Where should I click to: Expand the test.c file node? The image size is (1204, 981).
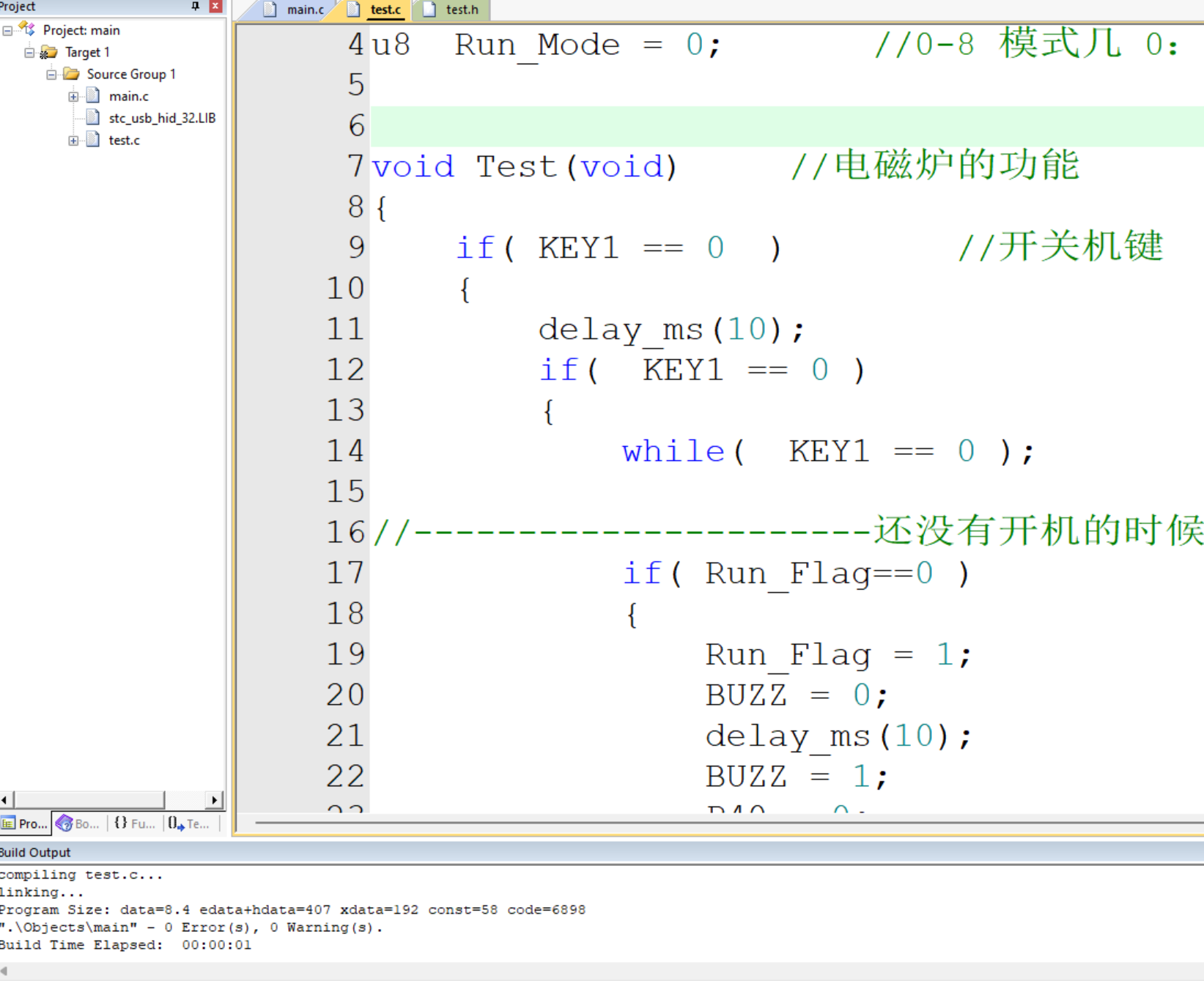pyautogui.click(x=73, y=141)
